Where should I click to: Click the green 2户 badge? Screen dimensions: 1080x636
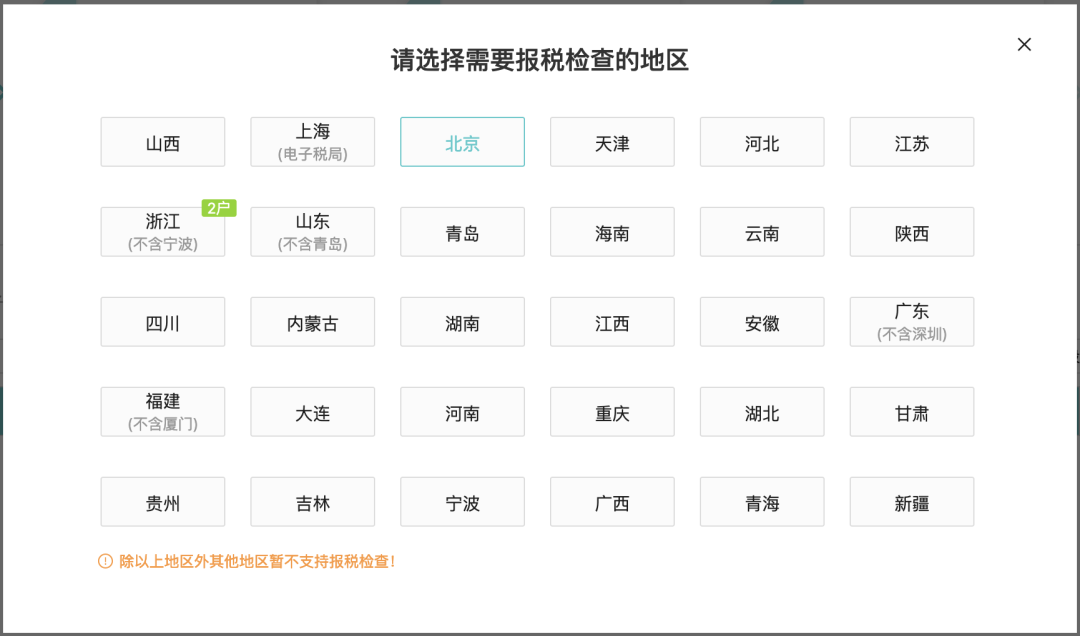[218, 208]
